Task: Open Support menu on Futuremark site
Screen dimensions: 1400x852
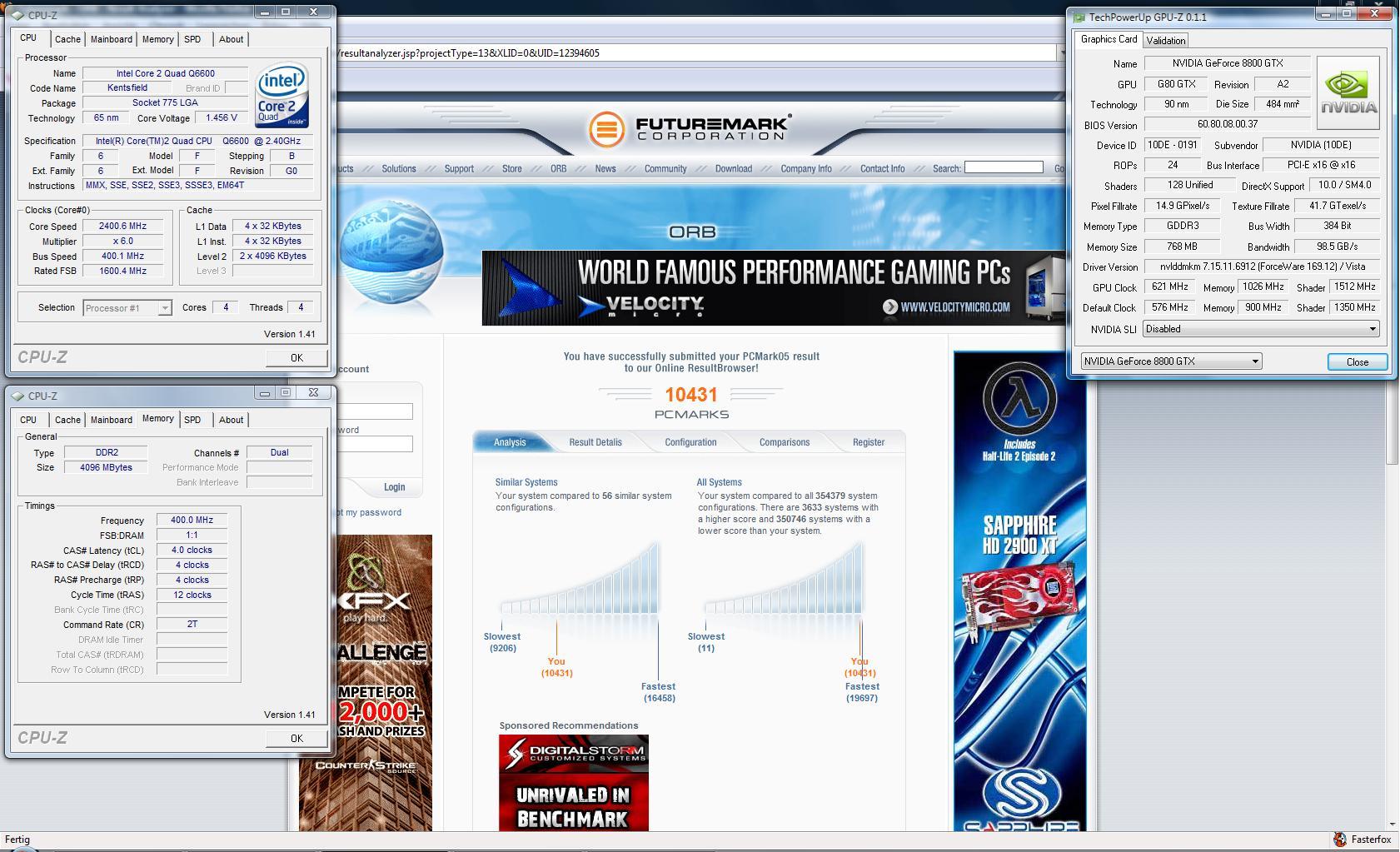Action: click(459, 168)
